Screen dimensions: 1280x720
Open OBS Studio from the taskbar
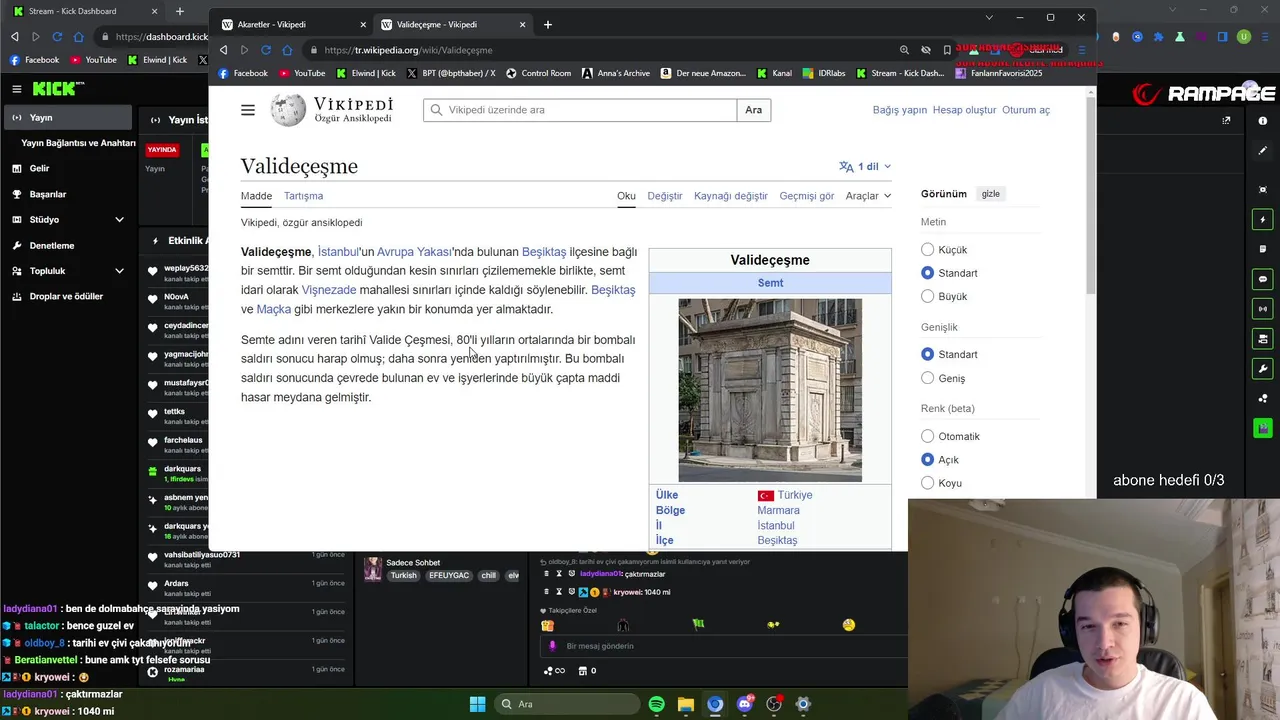(x=773, y=704)
